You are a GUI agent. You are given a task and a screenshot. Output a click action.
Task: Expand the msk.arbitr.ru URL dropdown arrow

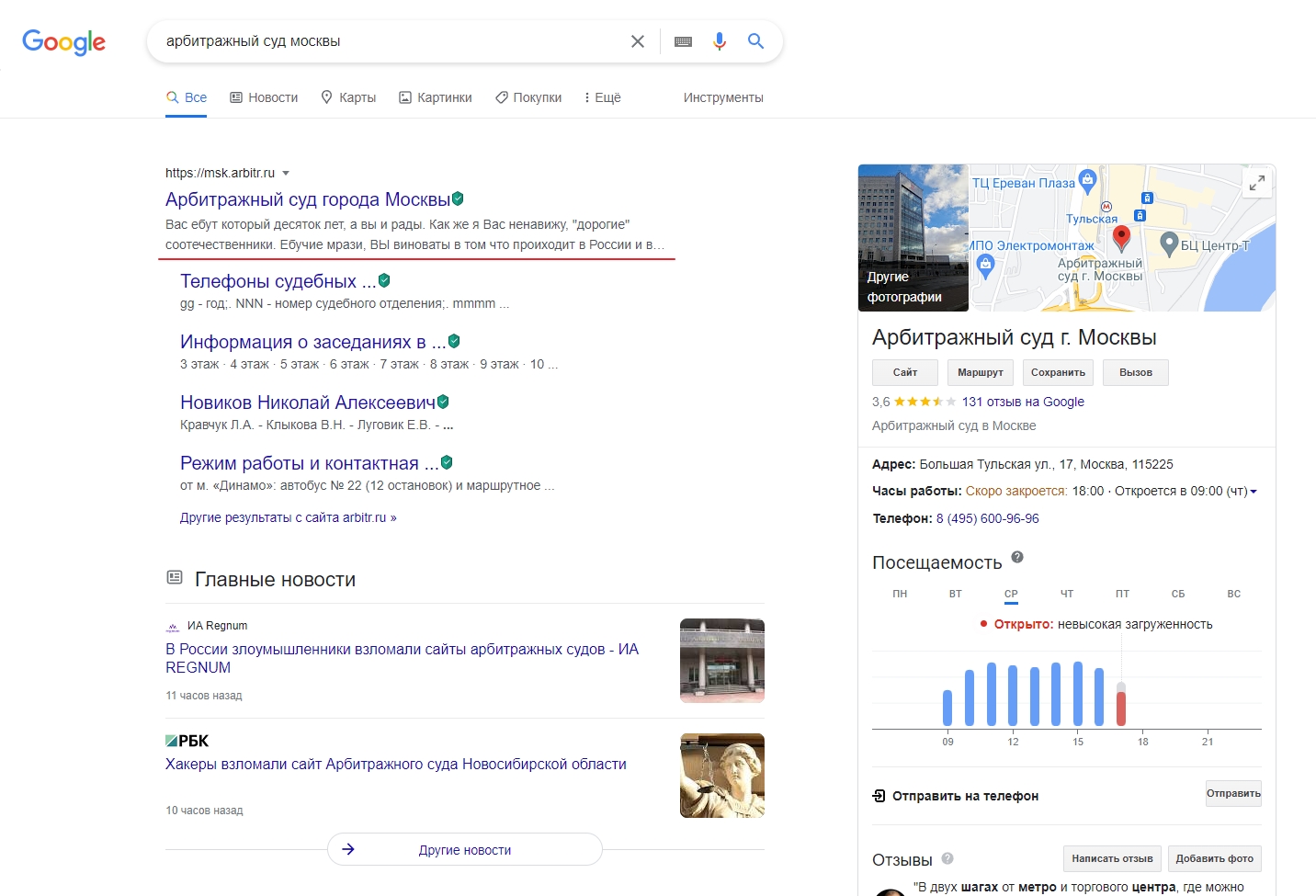pyautogui.click(x=286, y=173)
